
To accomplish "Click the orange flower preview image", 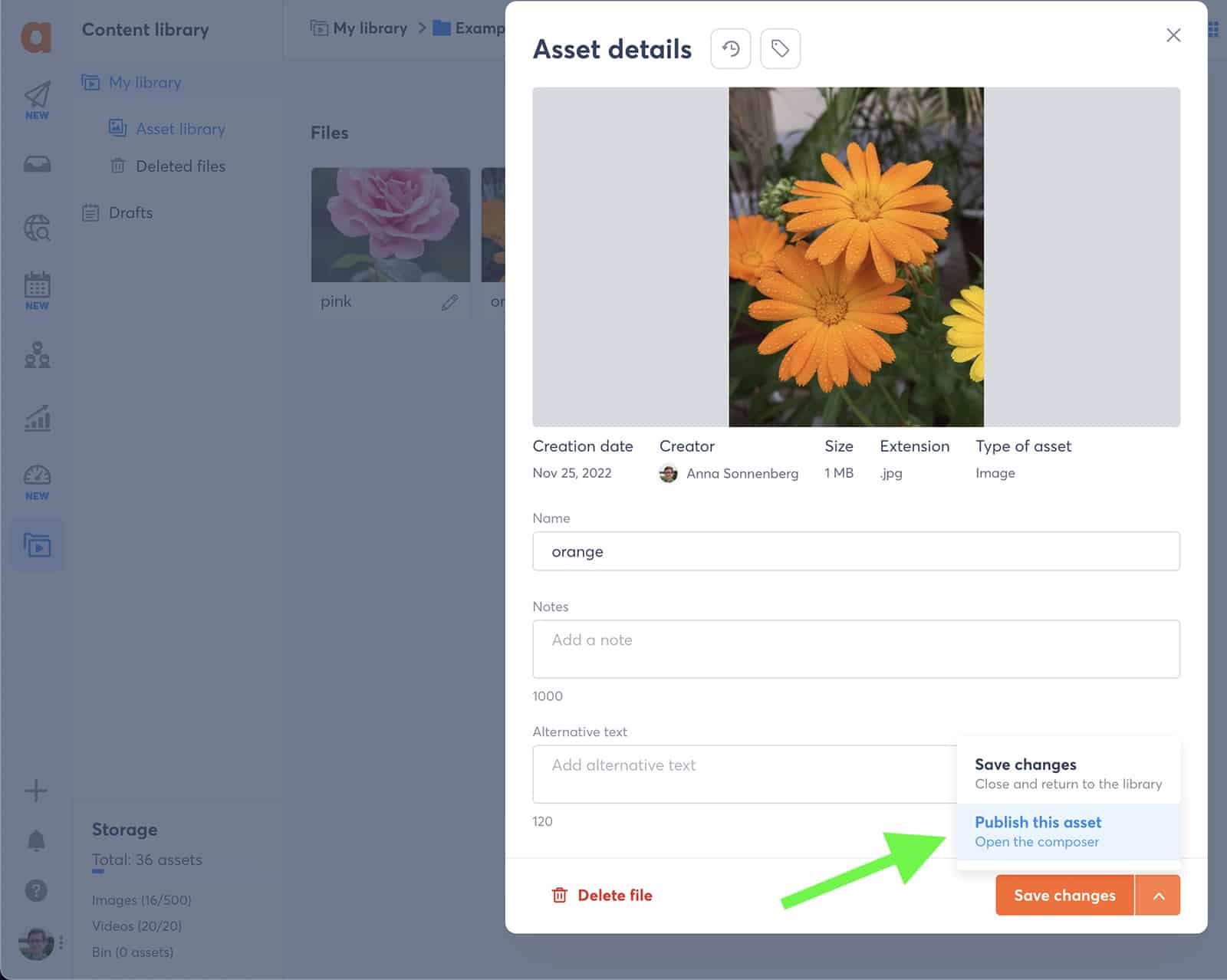I will (x=856, y=257).
